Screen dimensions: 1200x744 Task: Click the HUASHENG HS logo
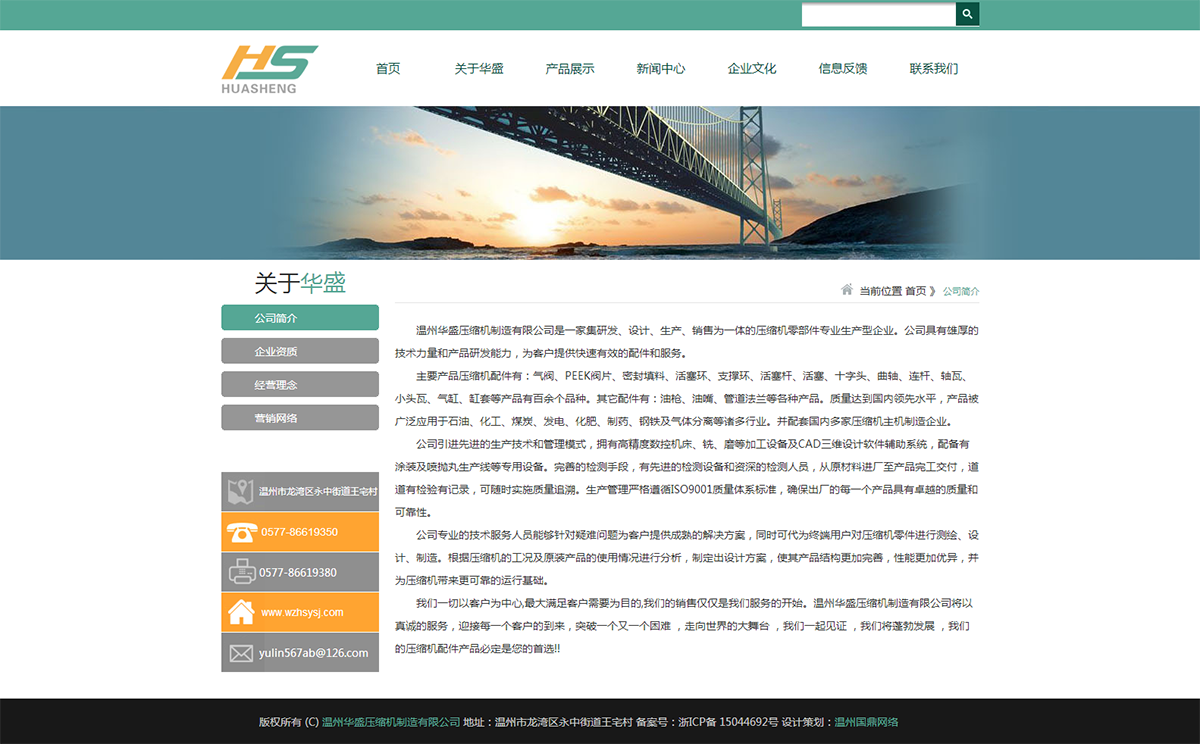click(270, 67)
